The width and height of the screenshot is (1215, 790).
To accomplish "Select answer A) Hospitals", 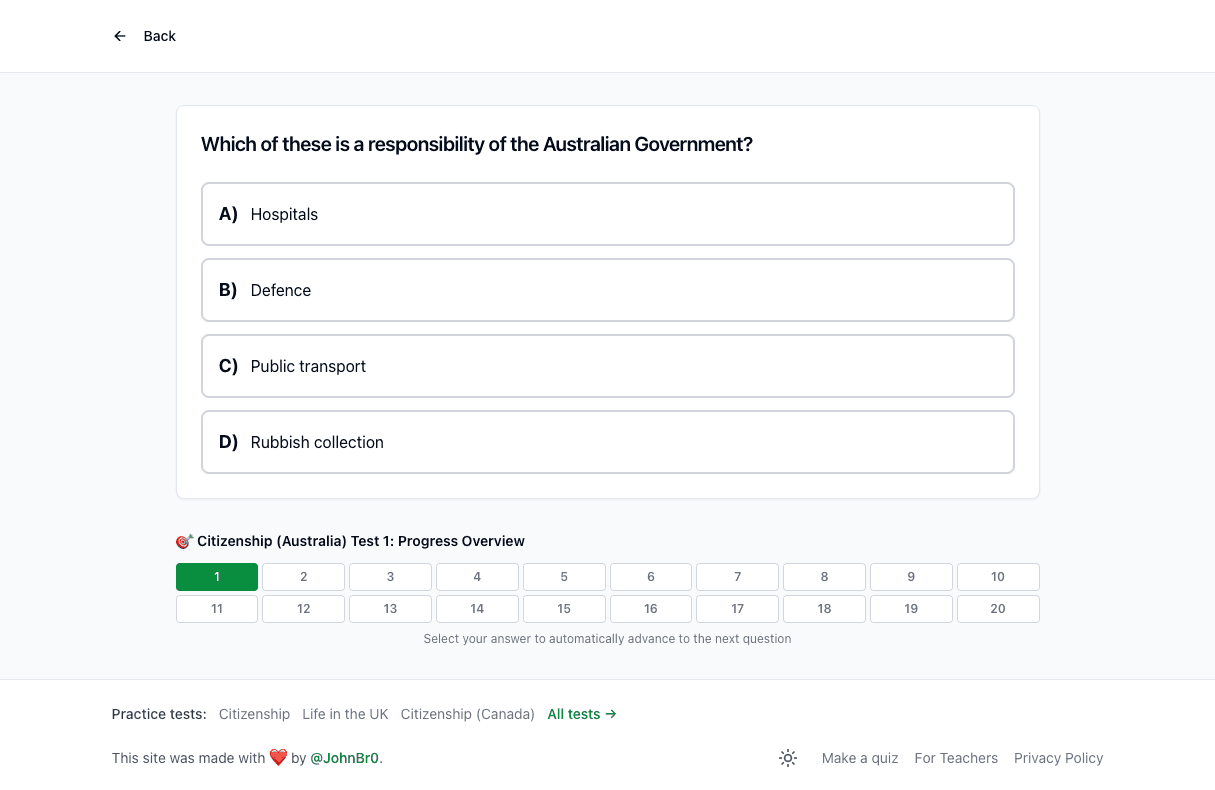I will pos(608,214).
